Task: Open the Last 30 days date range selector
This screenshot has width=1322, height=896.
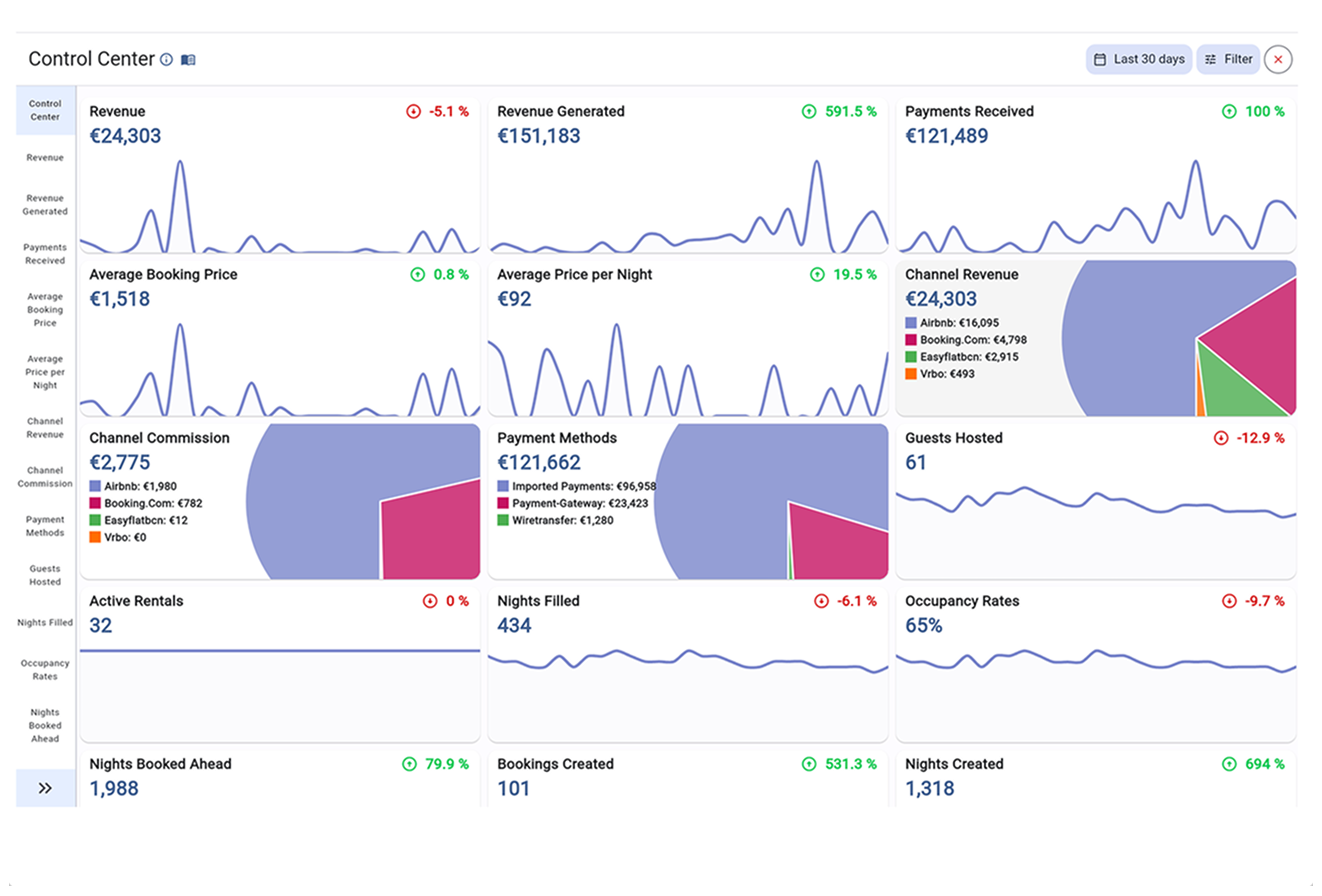Action: [1139, 60]
